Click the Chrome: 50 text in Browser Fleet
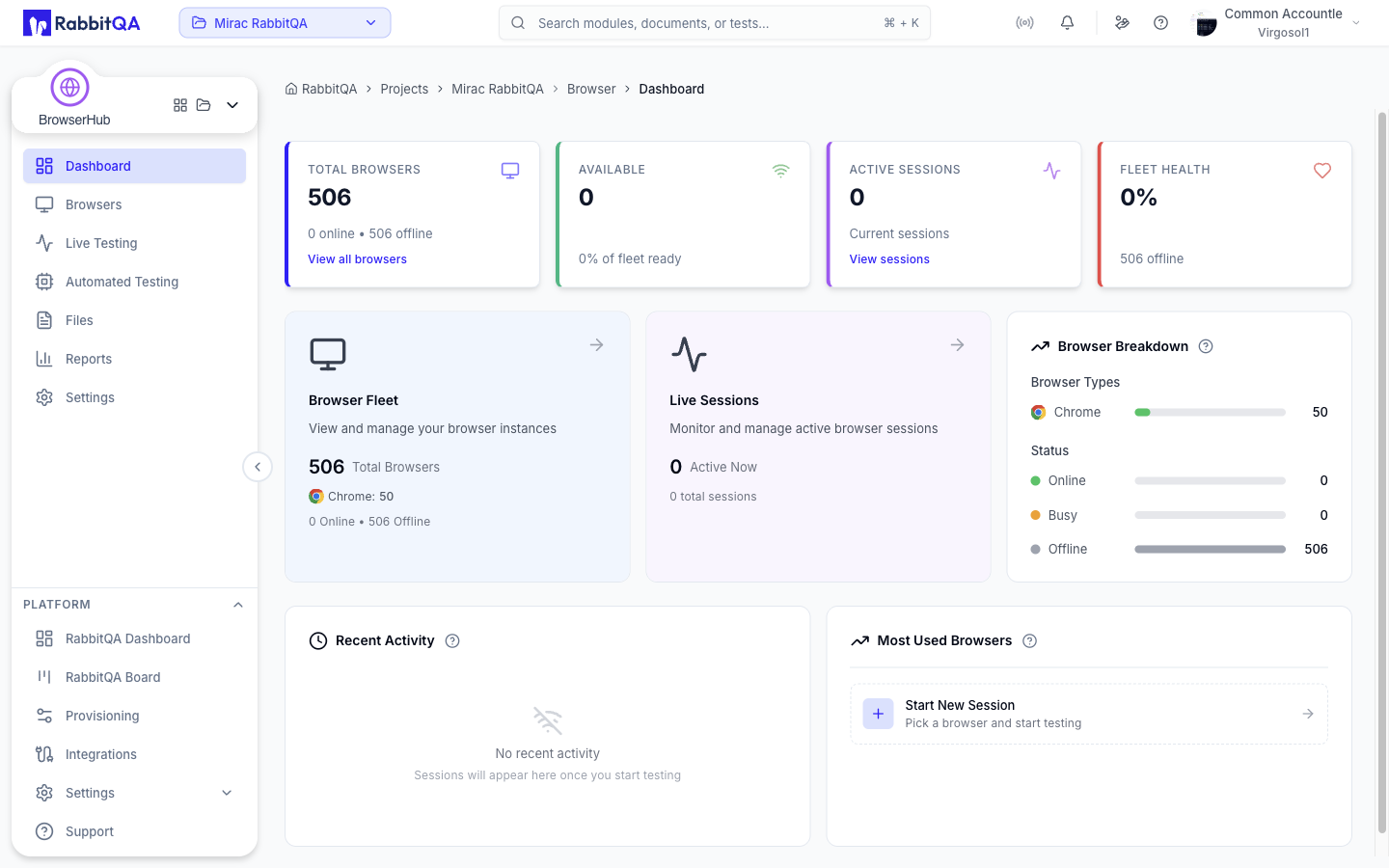1389x868 pixels. pos(361,497)
